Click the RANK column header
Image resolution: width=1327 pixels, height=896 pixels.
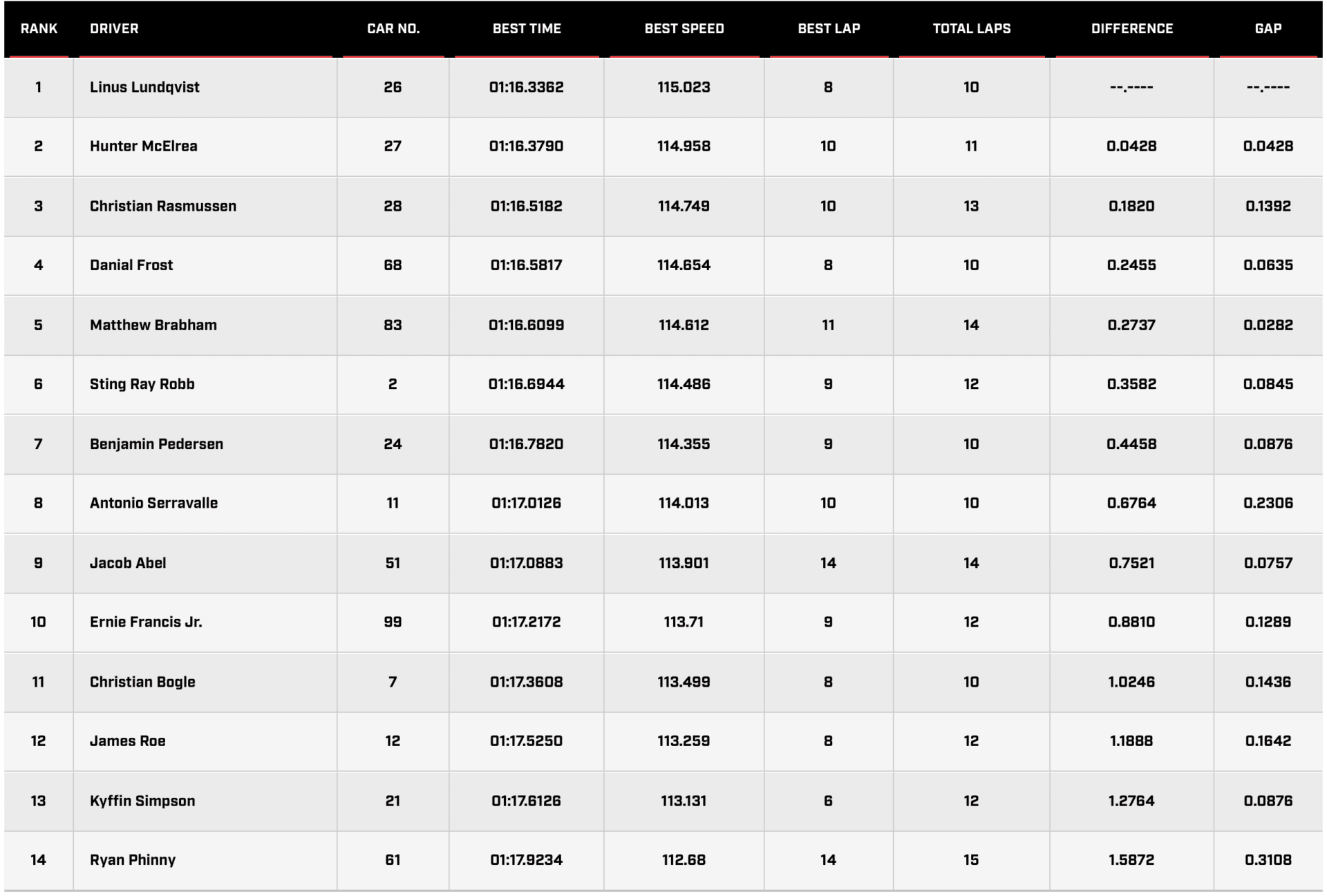[39, 29]
